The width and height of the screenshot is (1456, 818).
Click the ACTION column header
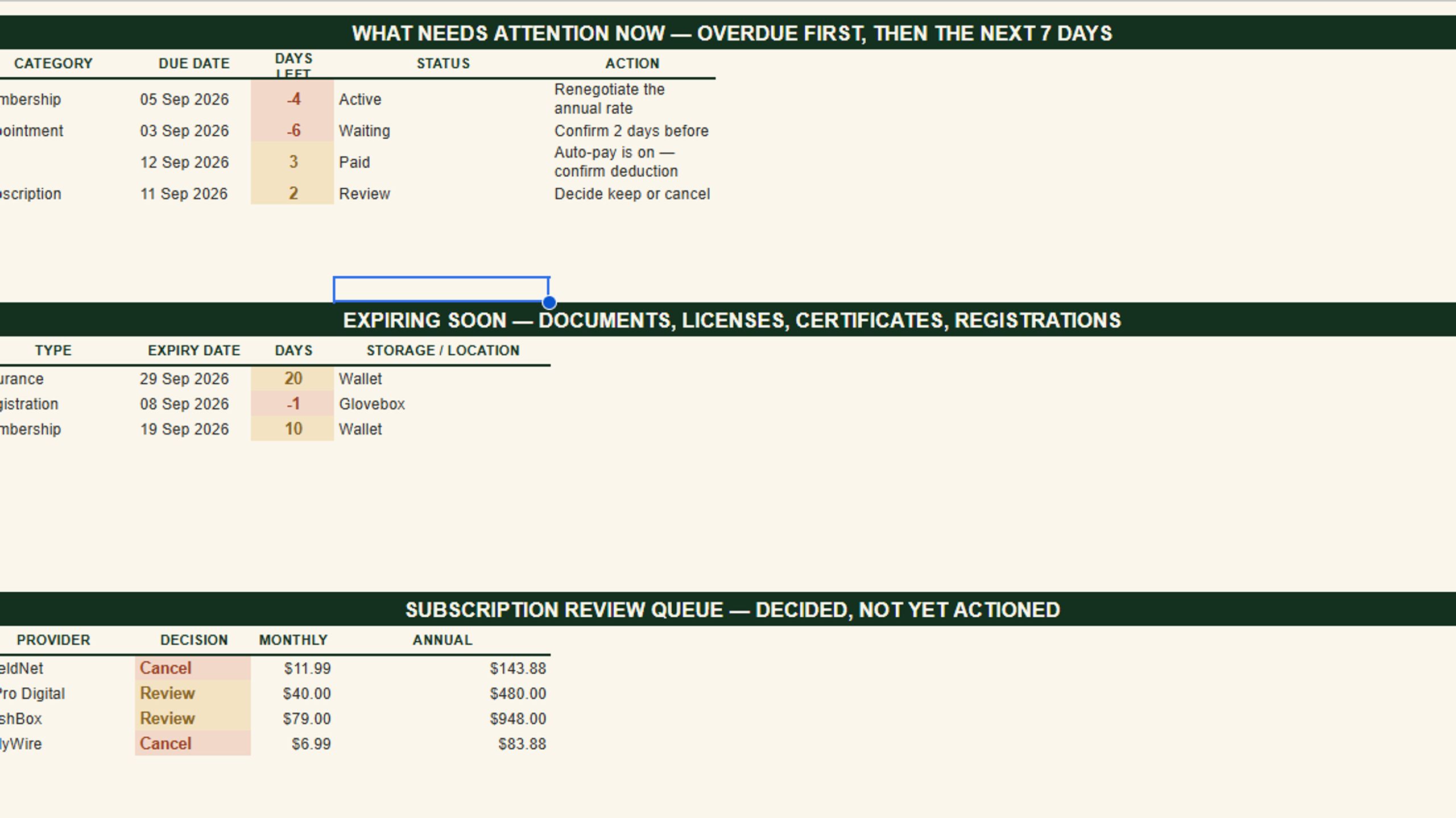(632, 64)
